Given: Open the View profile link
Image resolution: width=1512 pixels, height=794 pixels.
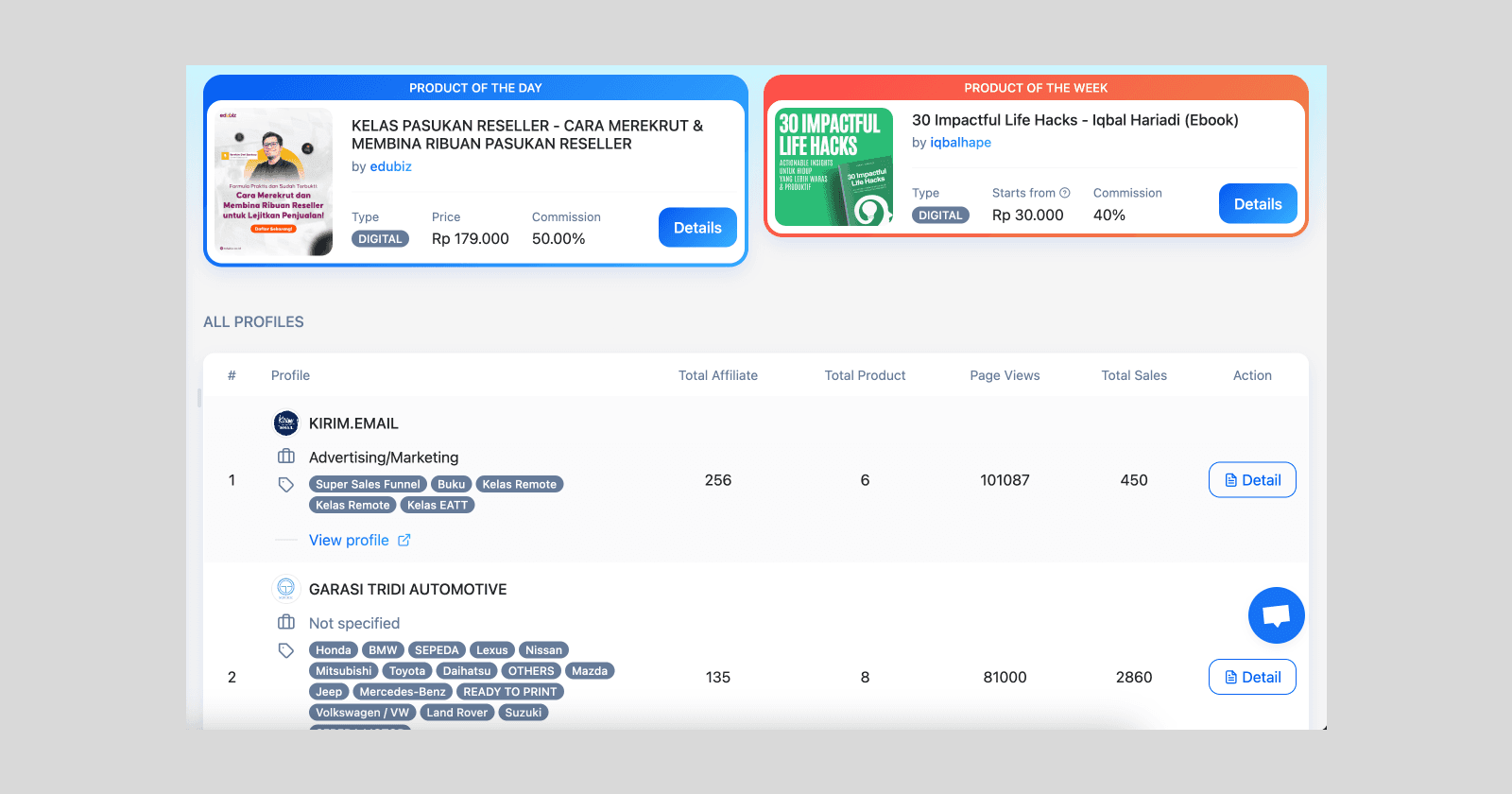Looking at the screenshot, I should pyautogui.click(x=349, y=540).
